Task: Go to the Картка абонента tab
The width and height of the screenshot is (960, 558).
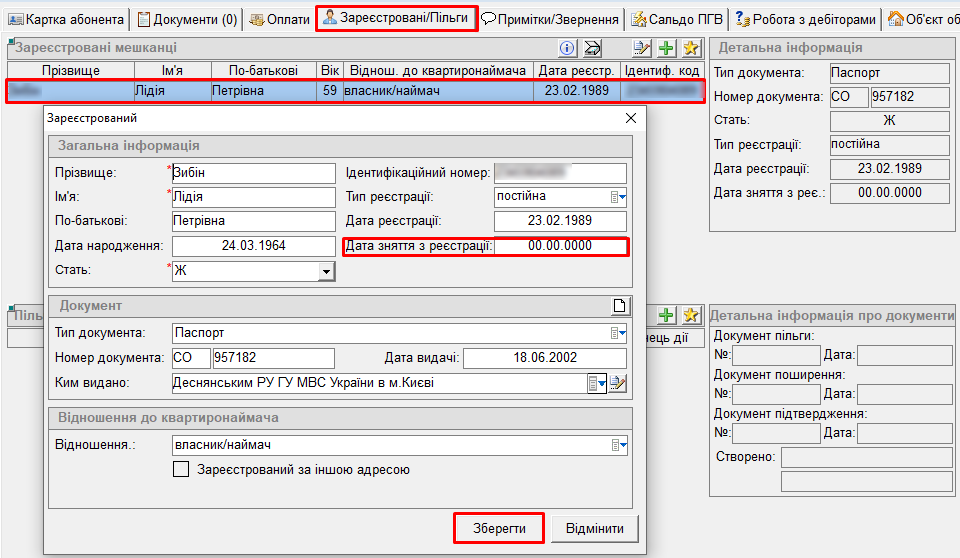Action: (67, 19)
